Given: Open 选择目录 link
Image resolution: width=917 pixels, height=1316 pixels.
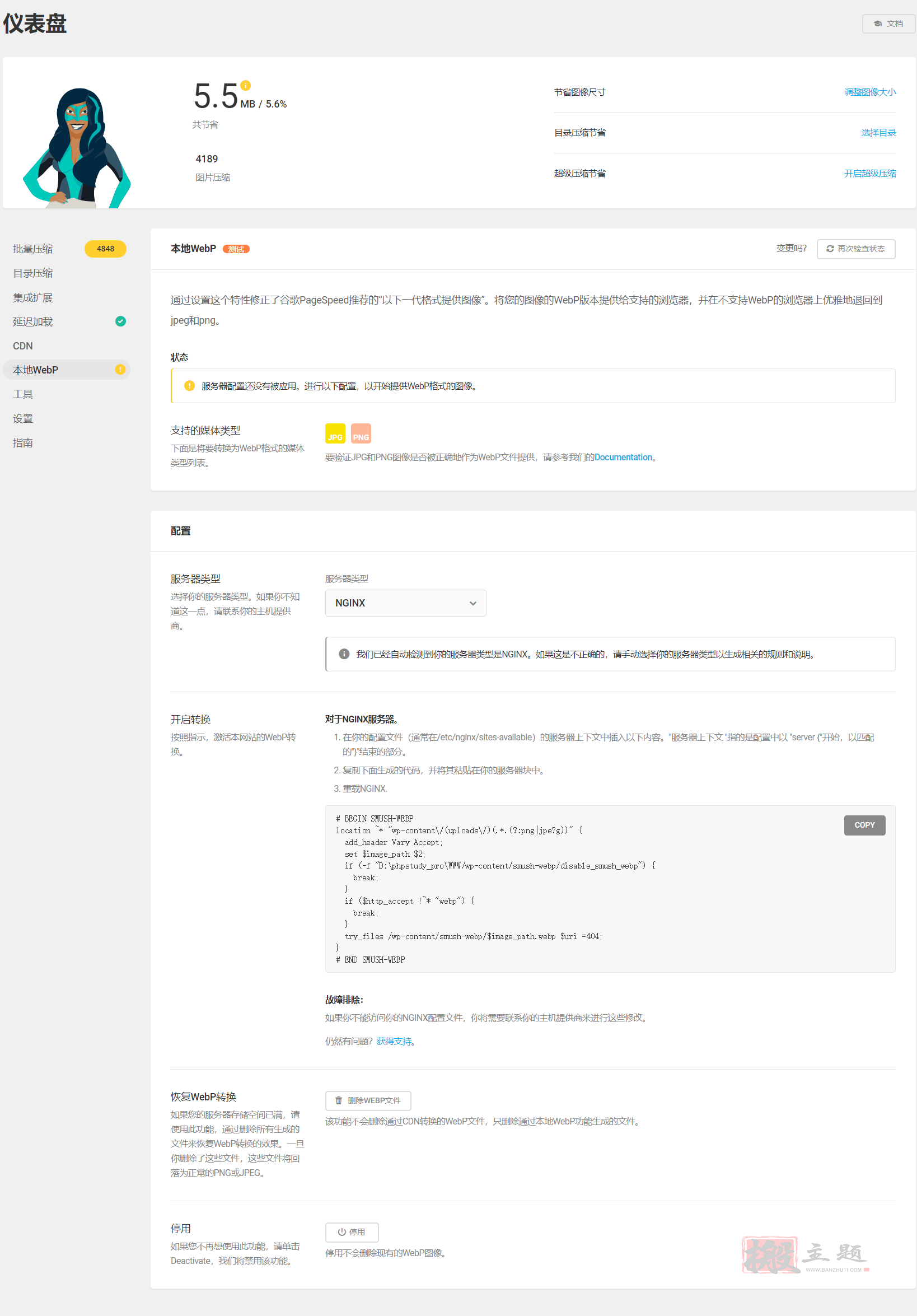Looking at the screenshot, I should (x=878, y=133).
